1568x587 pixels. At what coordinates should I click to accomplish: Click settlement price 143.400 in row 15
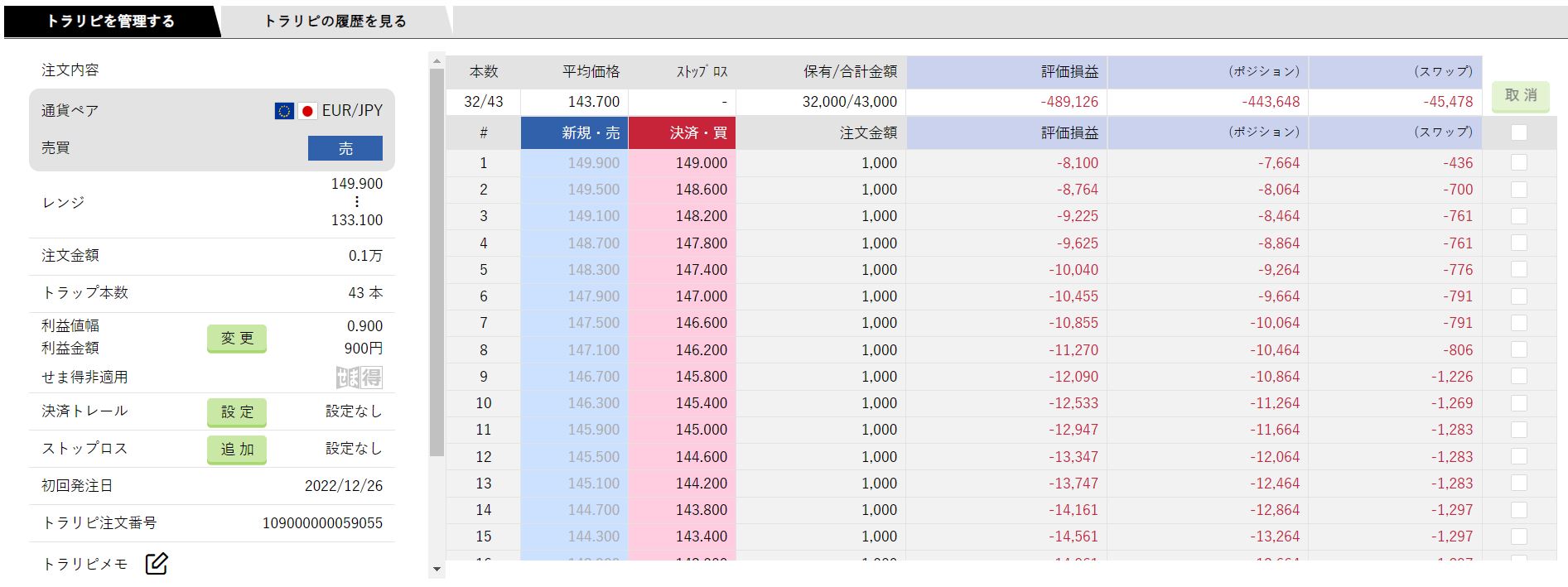[682, 536]
